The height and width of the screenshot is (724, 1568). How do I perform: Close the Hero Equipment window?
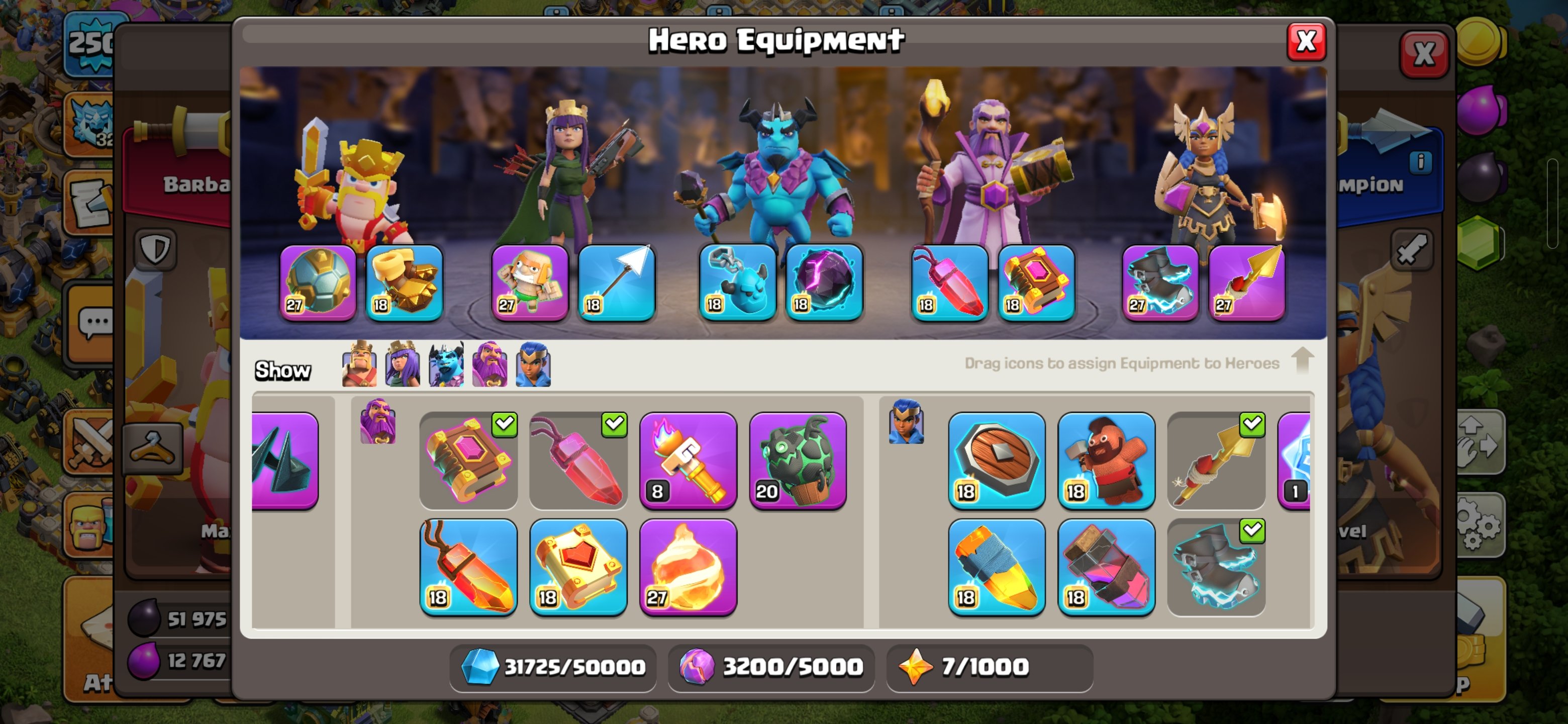tap(1306, 41)
